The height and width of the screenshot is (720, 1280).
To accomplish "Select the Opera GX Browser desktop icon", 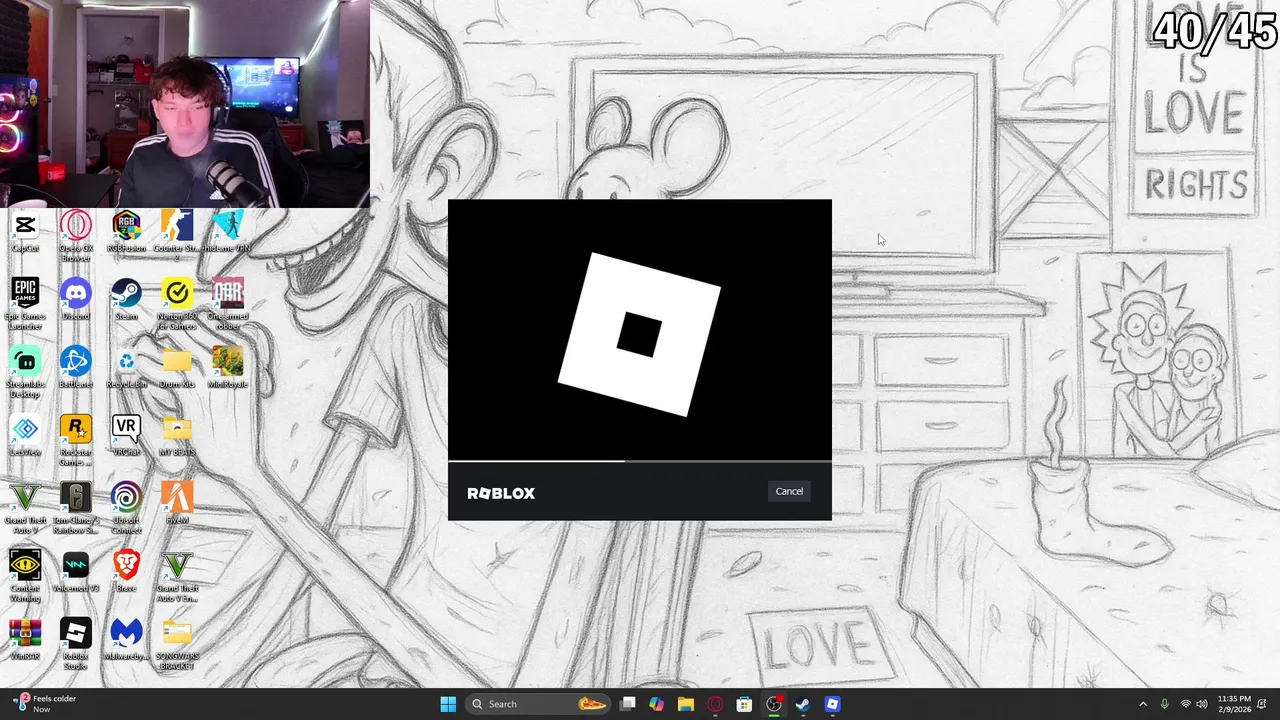I will [x=76, y=237].
